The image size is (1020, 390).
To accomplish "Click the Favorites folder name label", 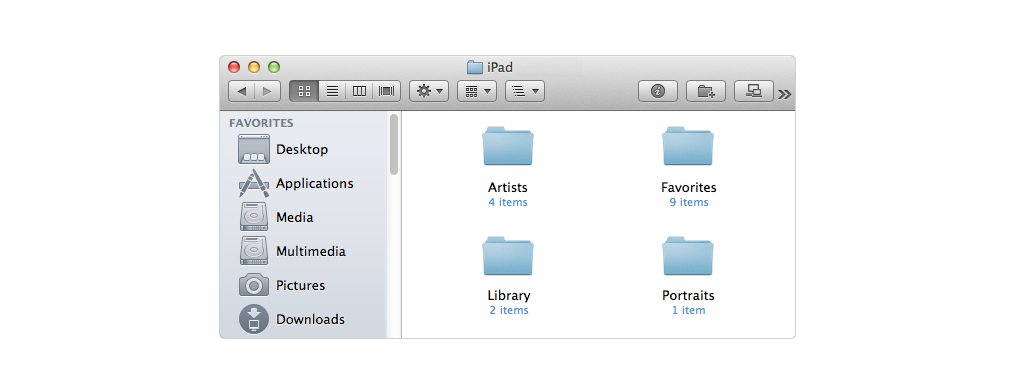I will [x=689, y=187].
